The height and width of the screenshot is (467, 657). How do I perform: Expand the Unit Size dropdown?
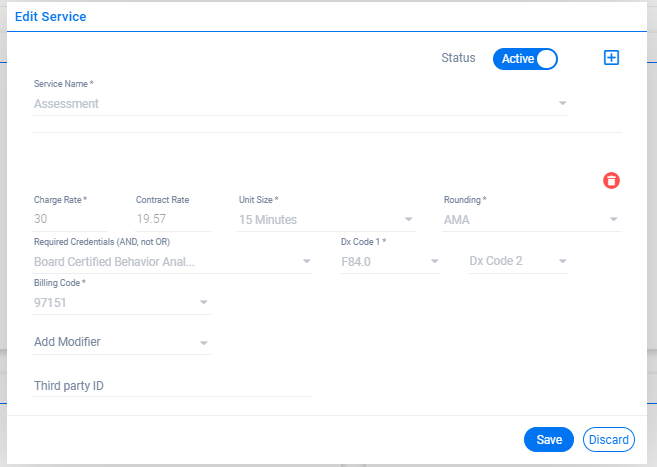(409, 219)
